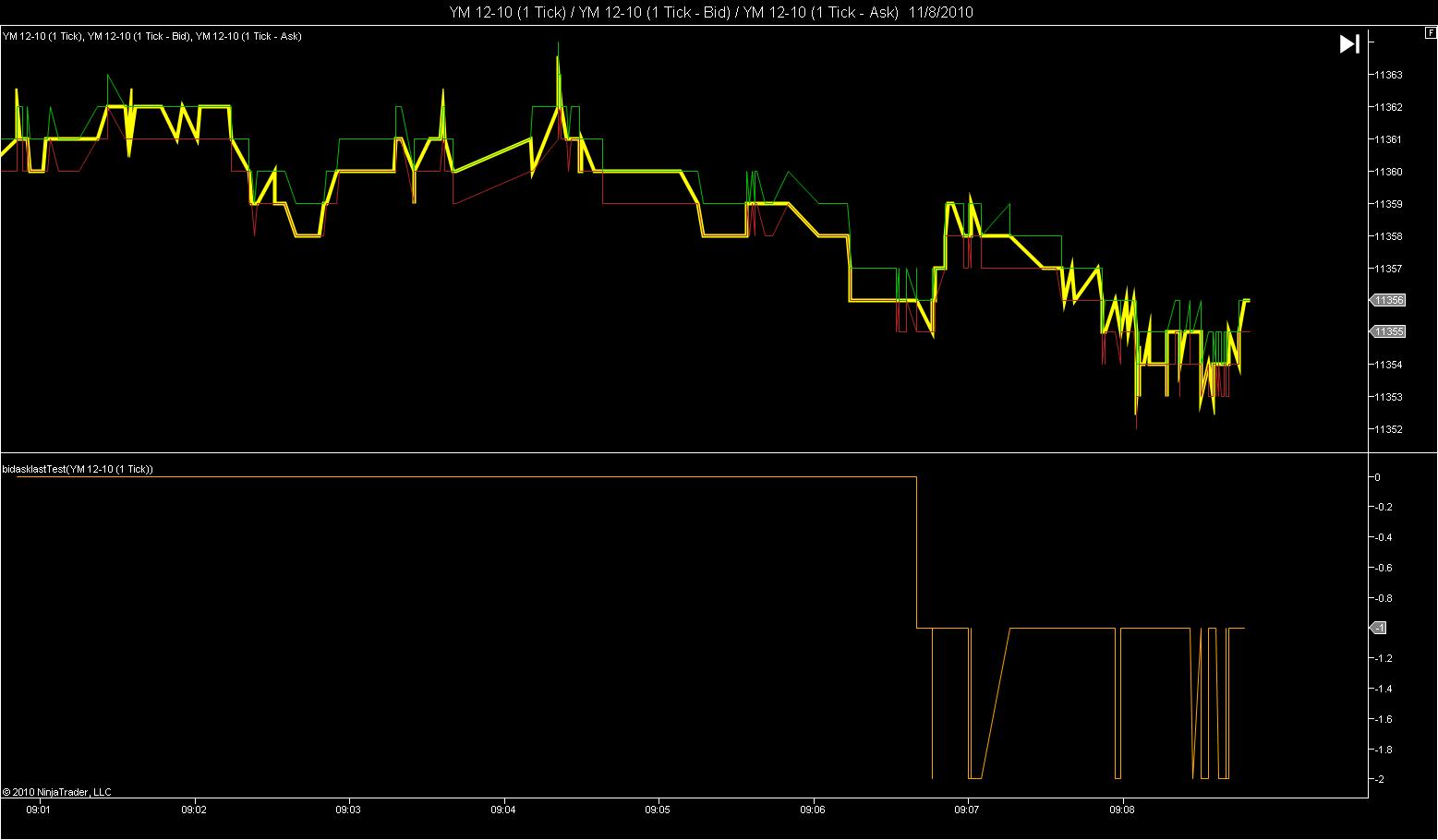This screenshot has width=1438, height=840.
Task: Click the 11354 price axis label
Action: (1389, 365)
